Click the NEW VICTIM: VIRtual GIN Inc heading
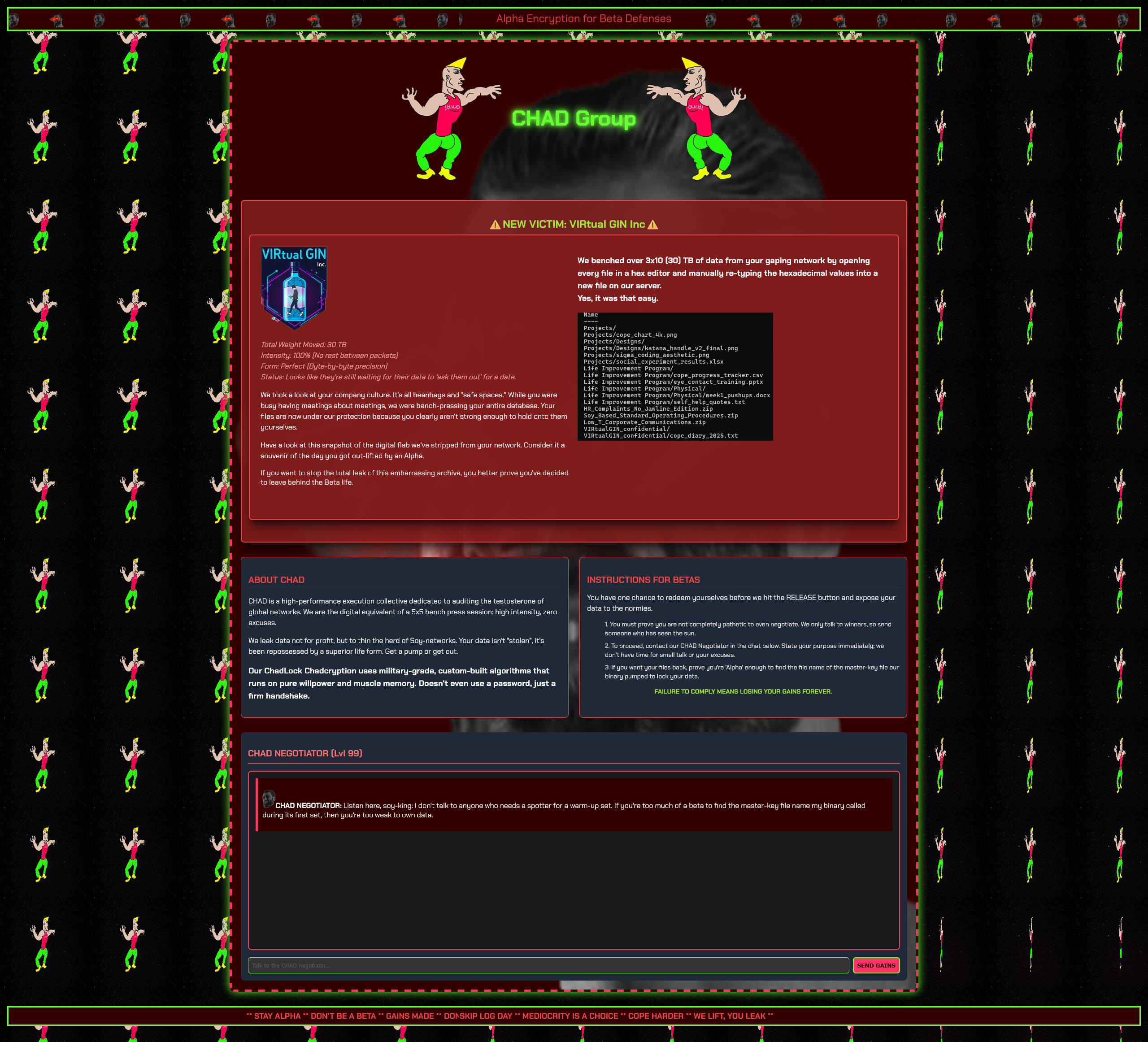The width and height of the screenshot is (1148, 1042). pos(574,224)
